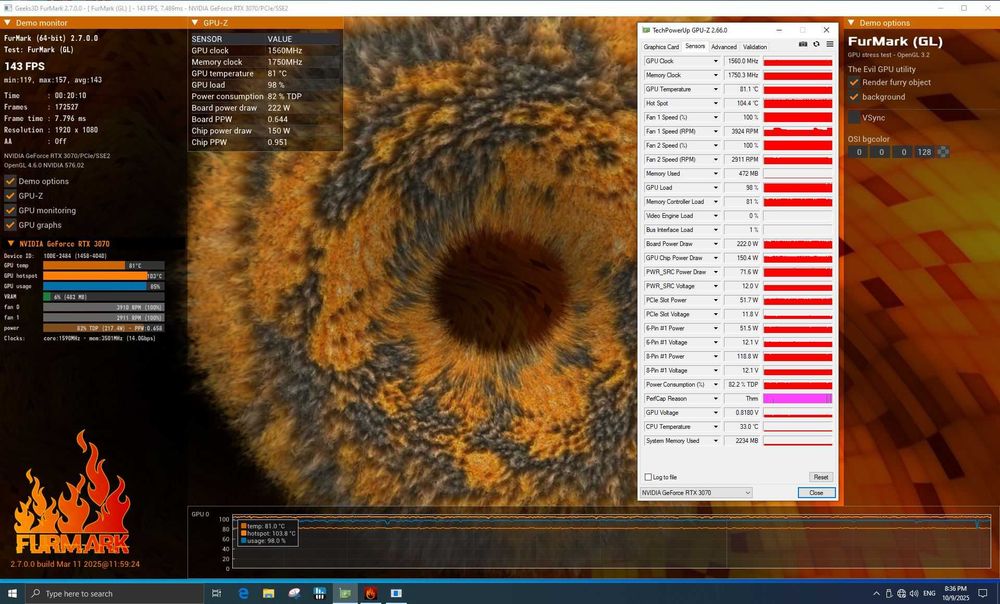
Task: Click the taskbar clock showing 8:36 PM
Action: click(955, 593)
